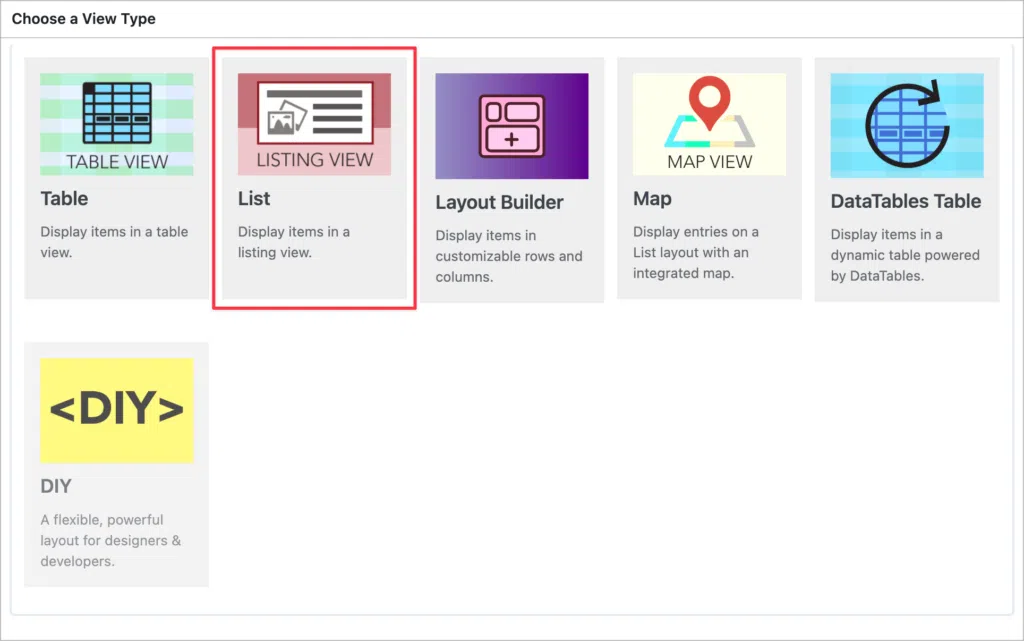Click the yellow DIY code icon
Screen dimensions: 1024x641
click(116, 410)
